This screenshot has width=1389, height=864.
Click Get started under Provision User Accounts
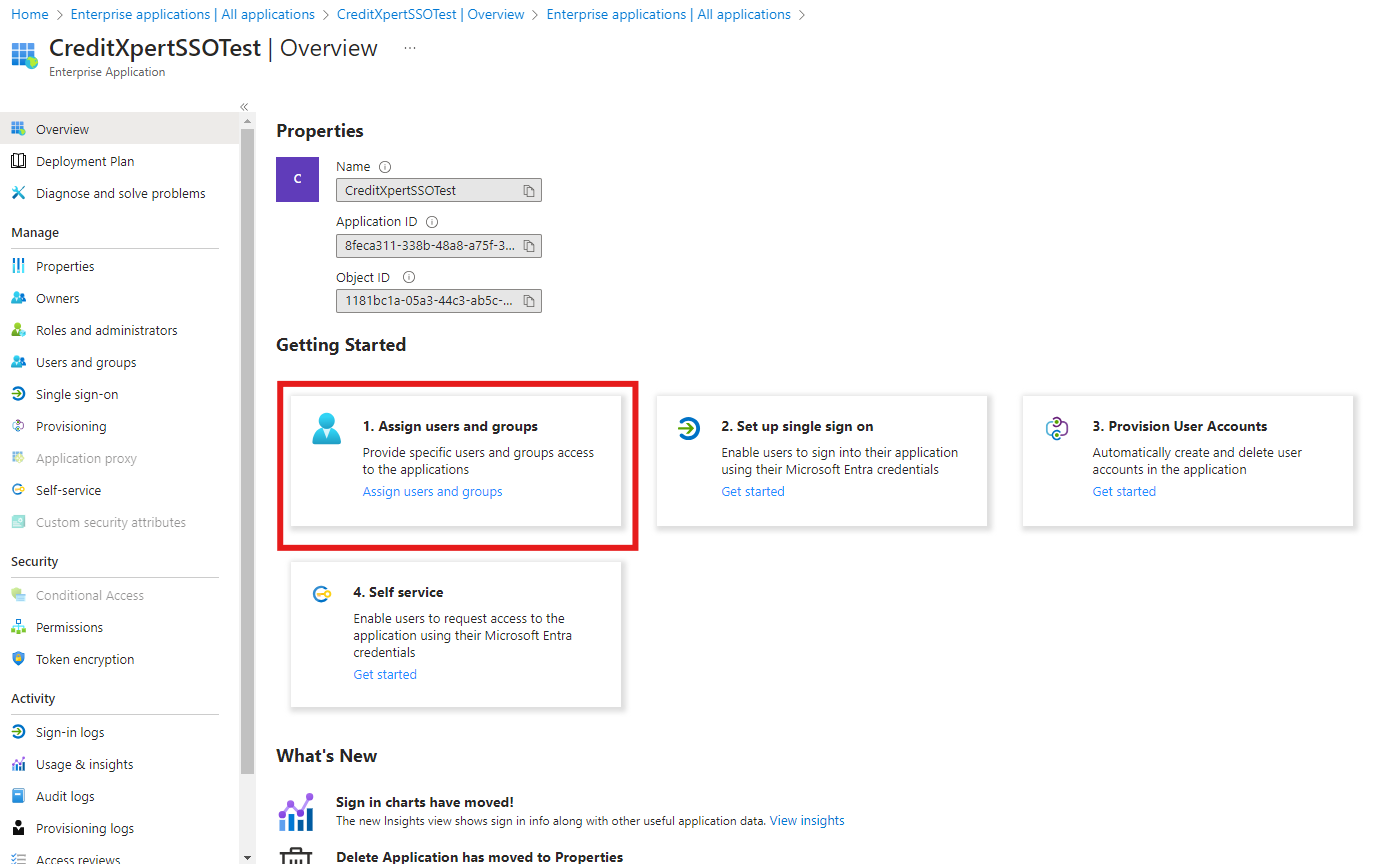tap(1124, 491)
